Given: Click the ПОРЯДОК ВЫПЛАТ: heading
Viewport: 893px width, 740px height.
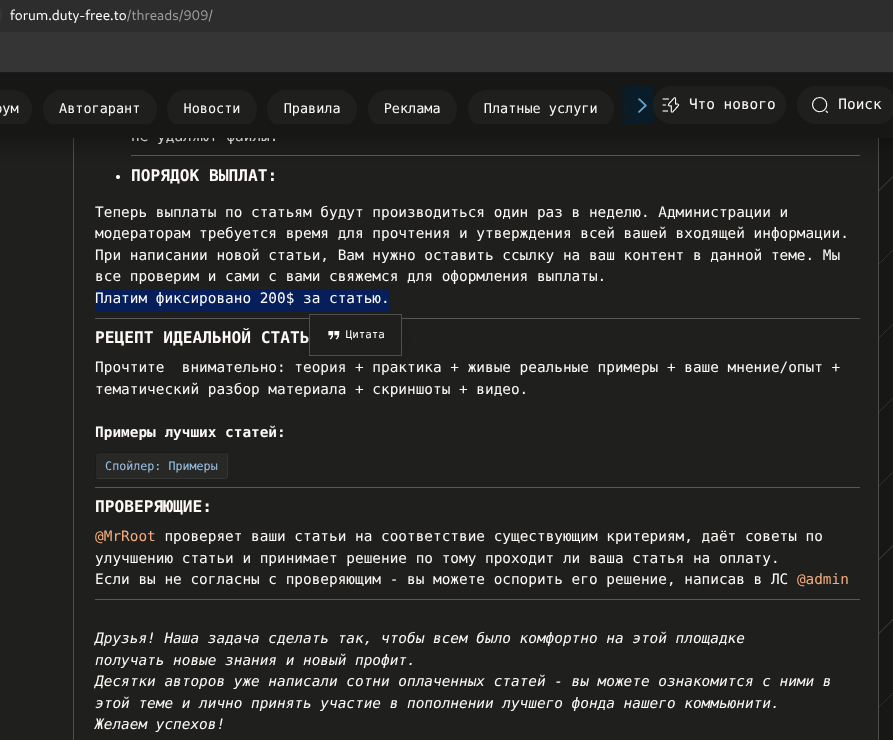Looking at the screenshot, I should (203, 175).
